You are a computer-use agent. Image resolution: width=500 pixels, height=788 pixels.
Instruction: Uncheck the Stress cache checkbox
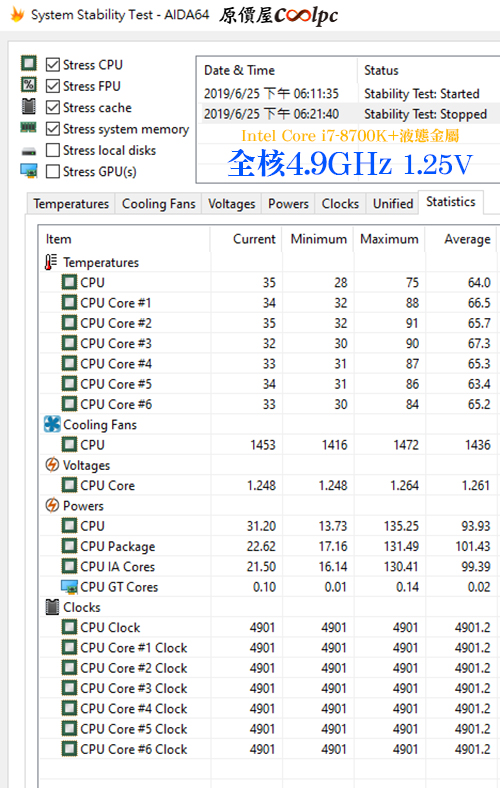[52, 108]
